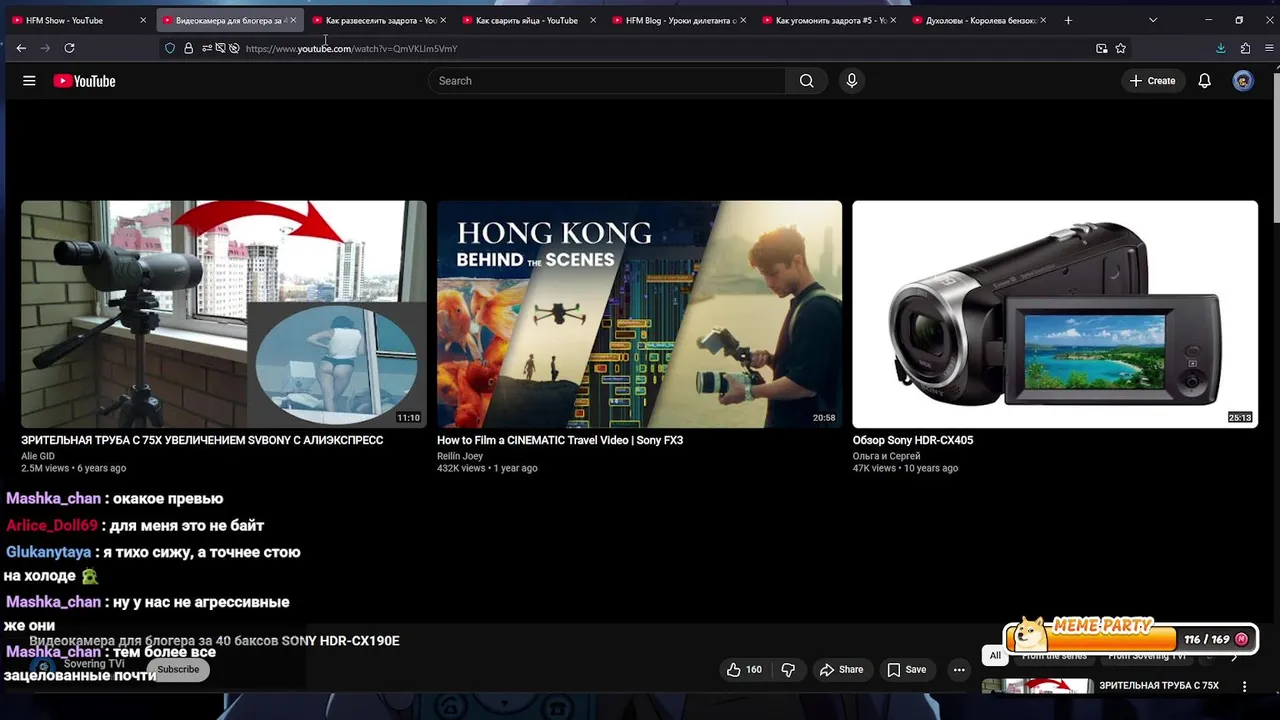Go back with the browser back arrow
1280x720 pixels.
pos(21,48)
